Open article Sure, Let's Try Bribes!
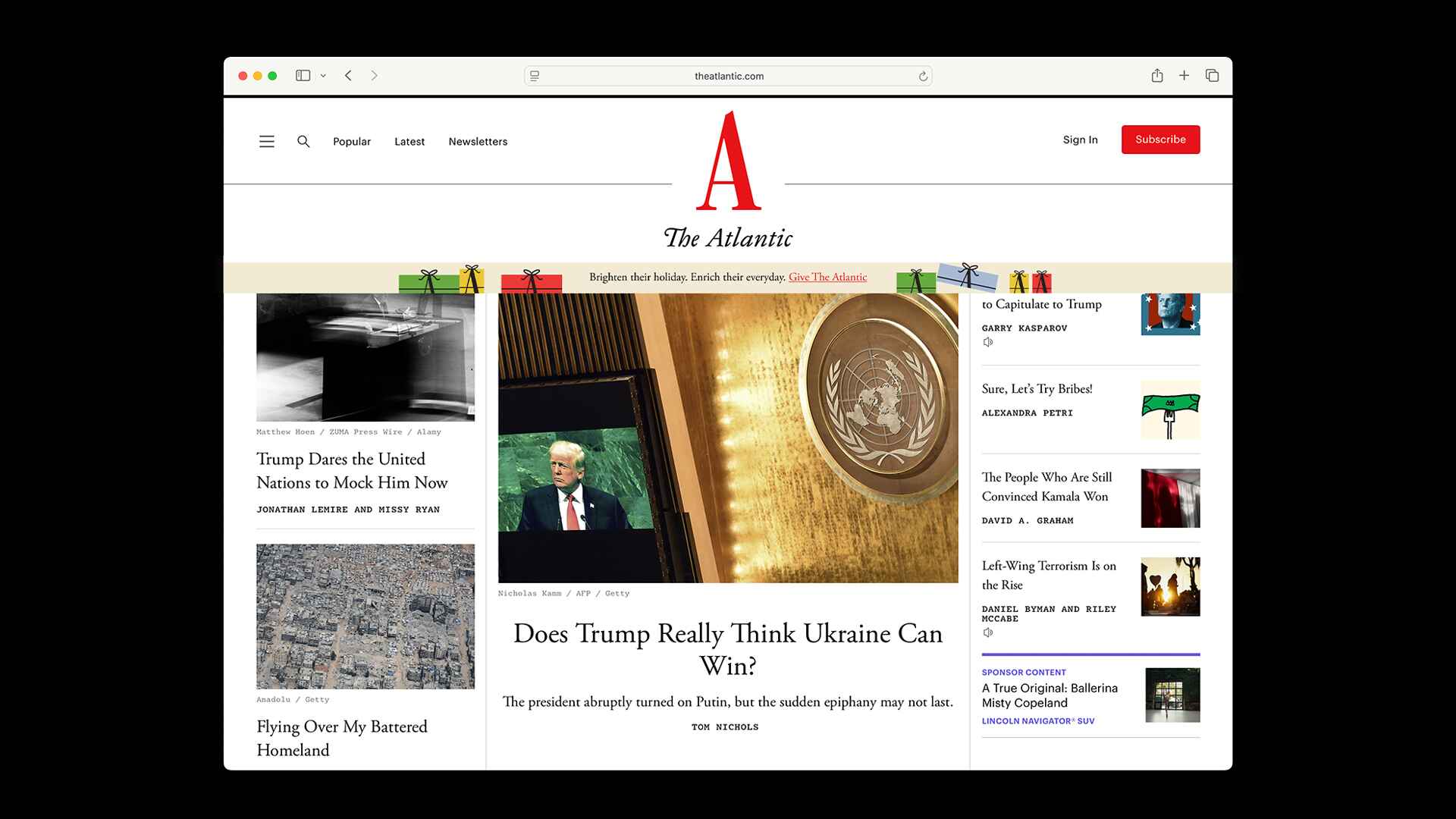The image size is (1456, 819). point(1037,389)
